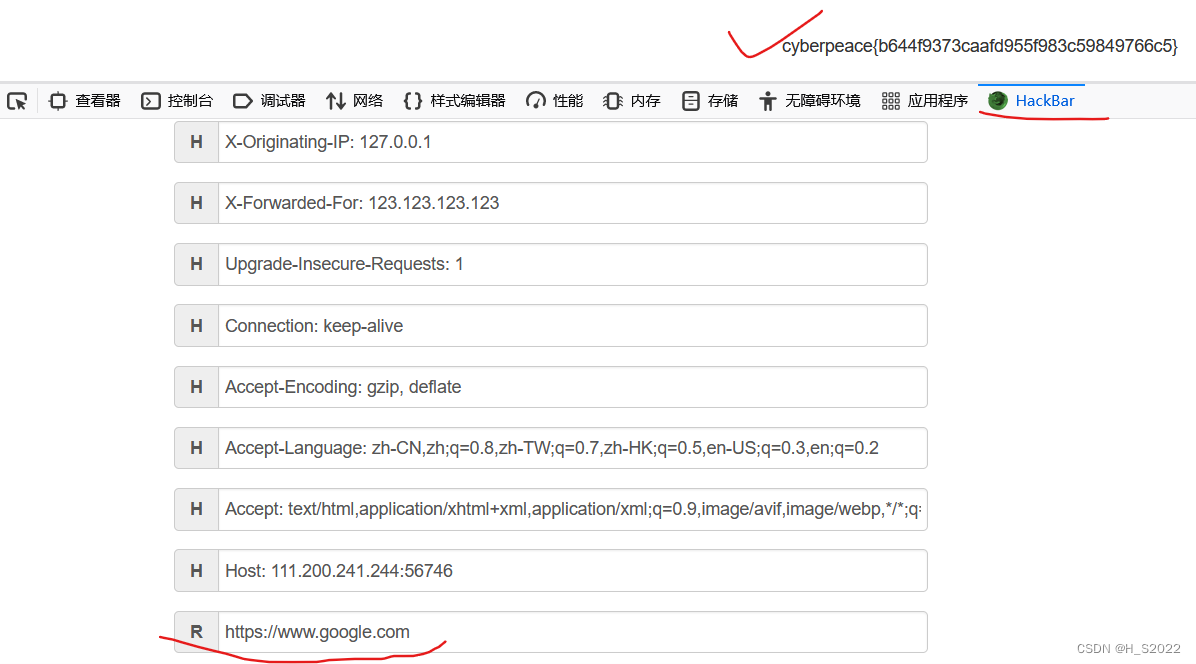Open the 查看器 inspector tab
This screenshot has height=664, width=1196.
click(85, 101)
